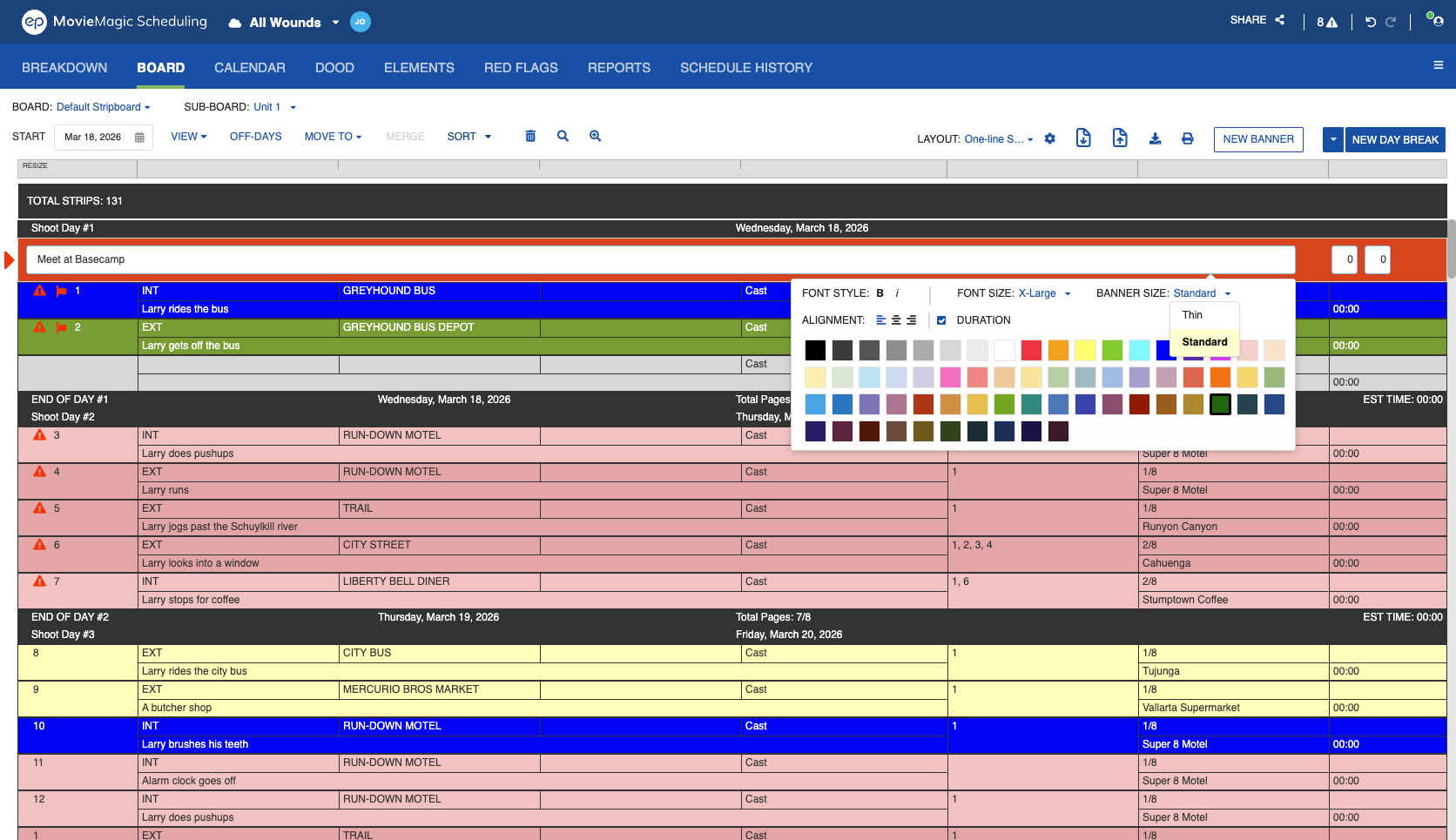Screen dimensions: 1456x840
Task: Select Standard banner size option
Action: pyautogui.click(x=1204, y=342)
